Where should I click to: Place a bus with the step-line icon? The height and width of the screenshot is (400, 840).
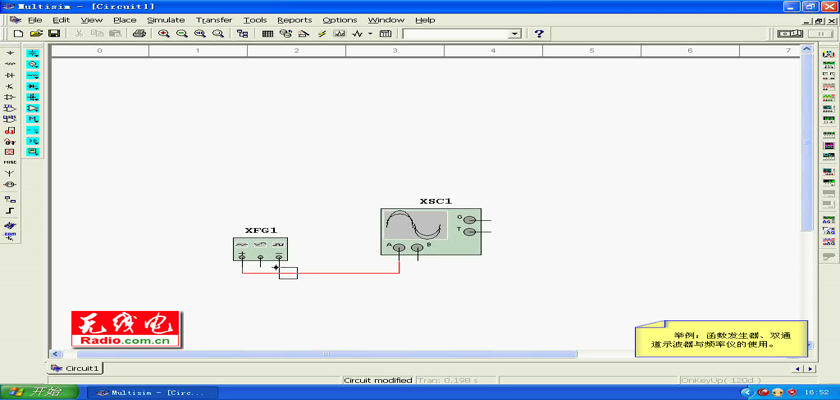point(10,210)
